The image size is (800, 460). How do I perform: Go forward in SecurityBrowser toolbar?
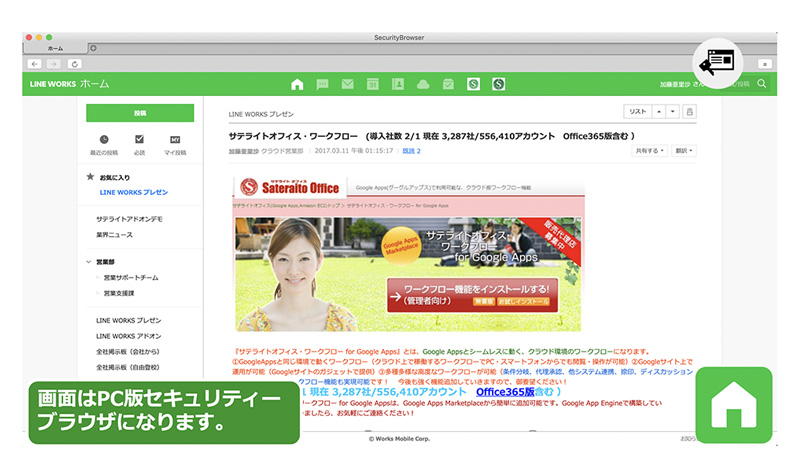click(x=54, y=64)
